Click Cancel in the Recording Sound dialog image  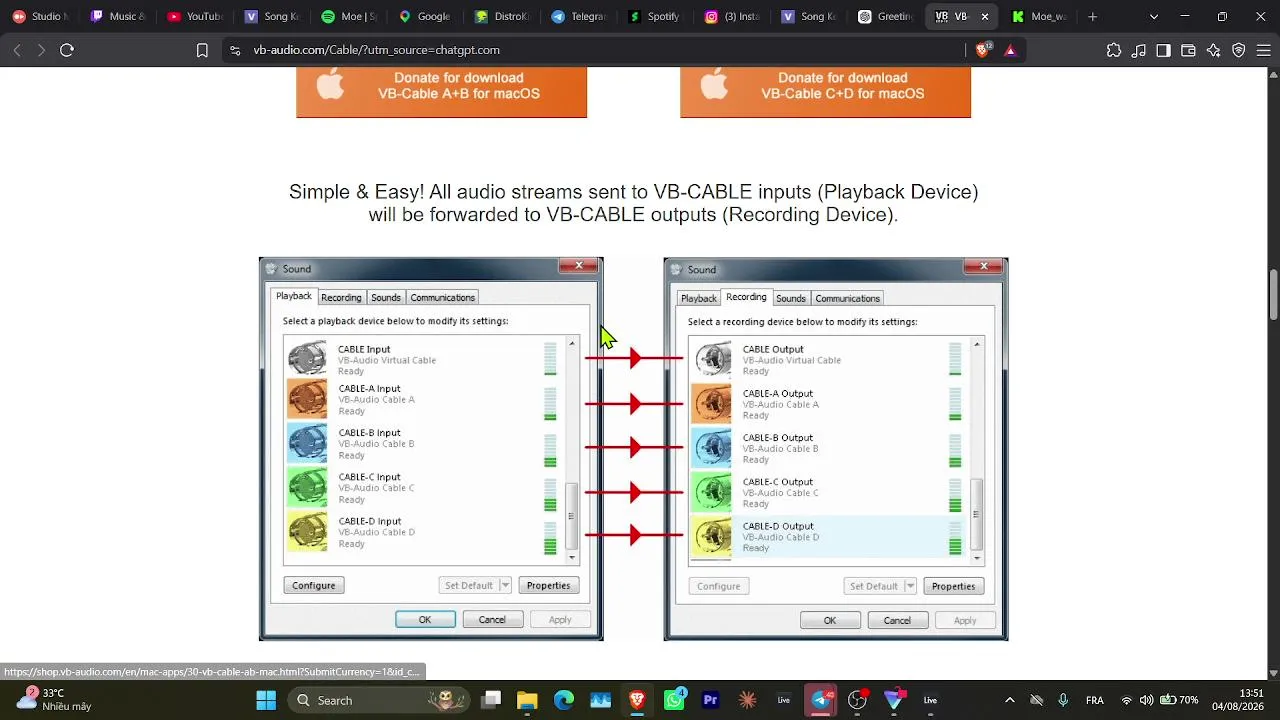click(x=897, y=621)
